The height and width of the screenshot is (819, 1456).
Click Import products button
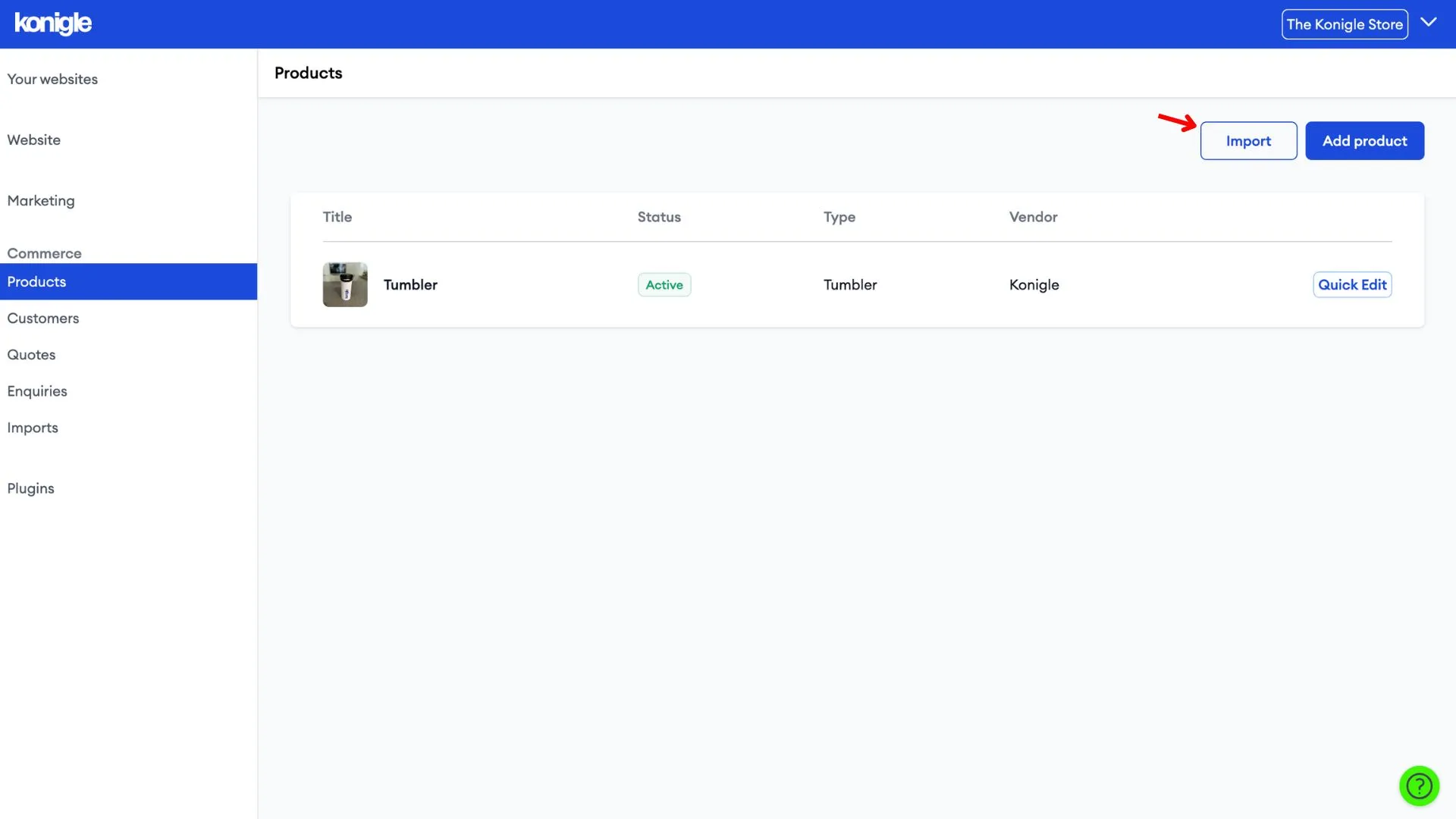[1248, 140]
